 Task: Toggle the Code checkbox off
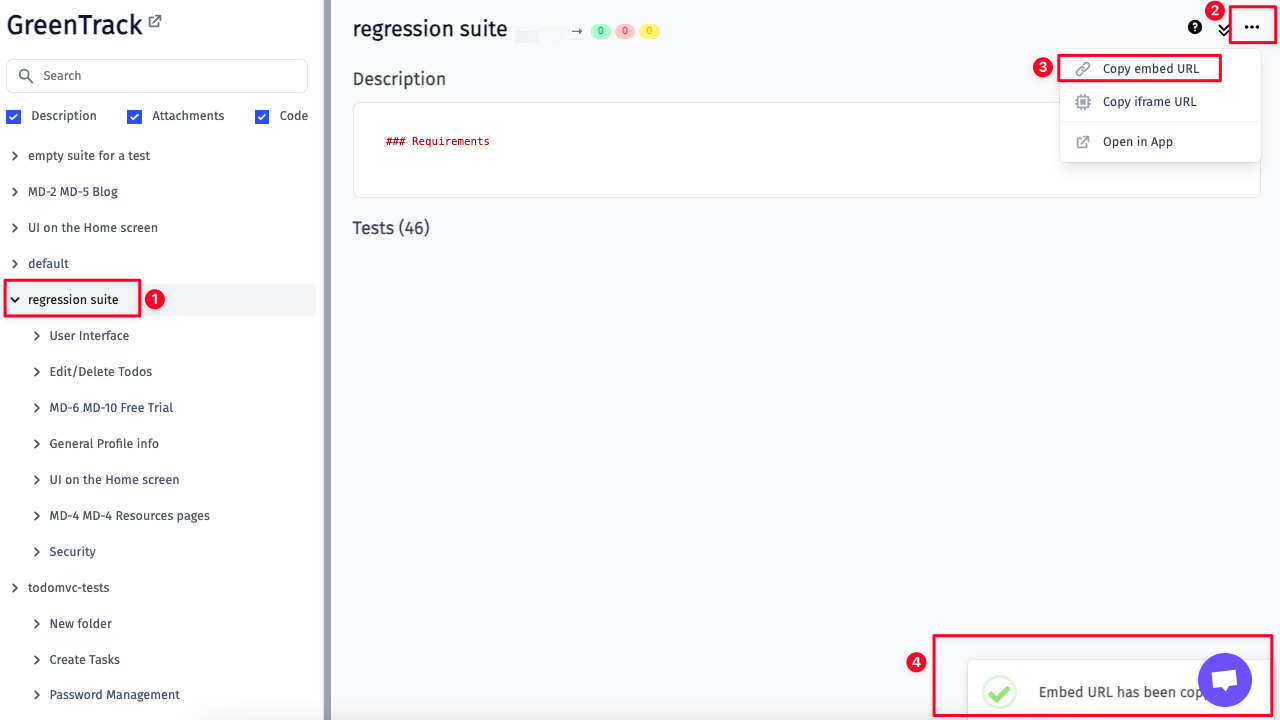[x=261, y=116]
